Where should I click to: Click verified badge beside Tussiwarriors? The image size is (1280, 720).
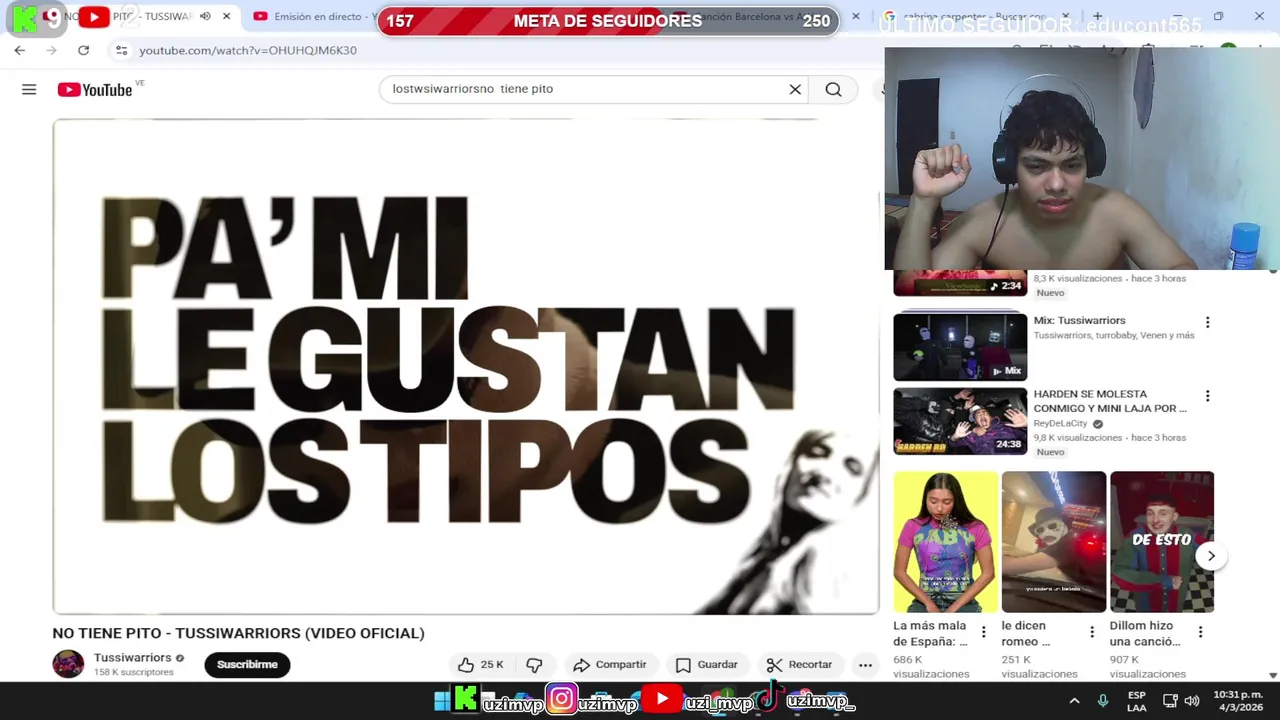click(x=180, y=658)
